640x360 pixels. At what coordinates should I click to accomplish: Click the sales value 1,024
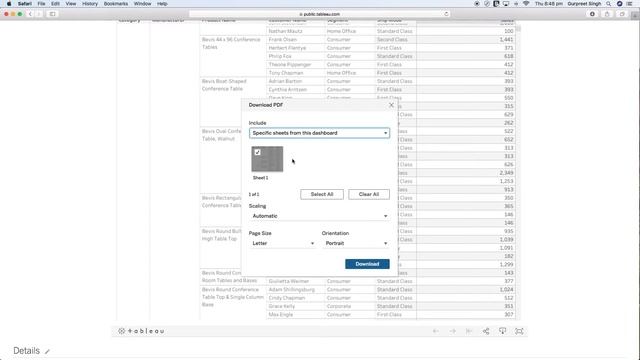[x=506, y=289]
